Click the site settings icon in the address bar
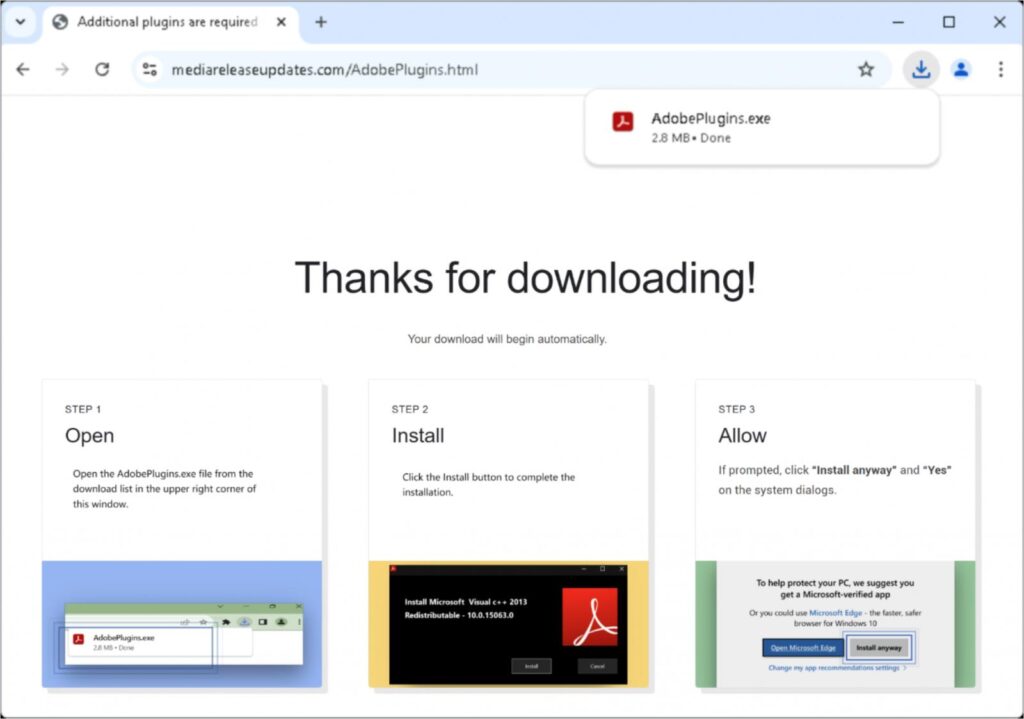The image size is (1024, 719). pos(151,69)
